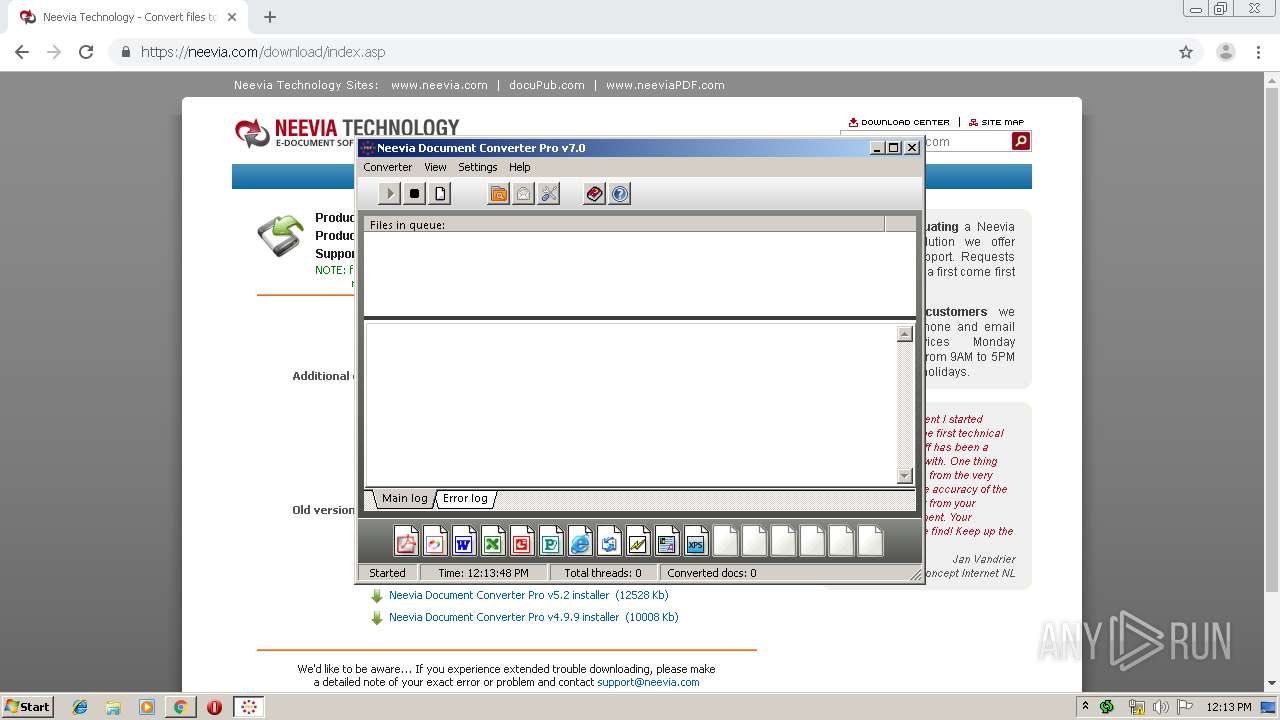Open the Windows Start menu

click(28, 707)
